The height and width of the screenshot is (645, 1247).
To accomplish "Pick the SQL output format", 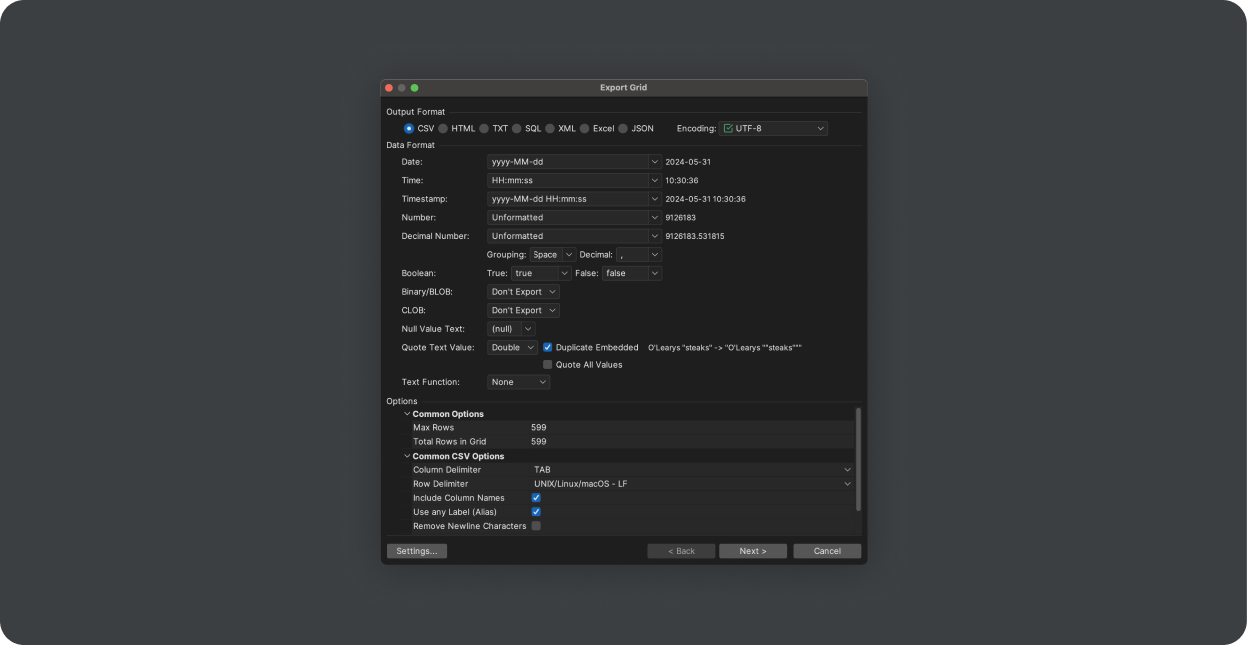I will [517, 129].
